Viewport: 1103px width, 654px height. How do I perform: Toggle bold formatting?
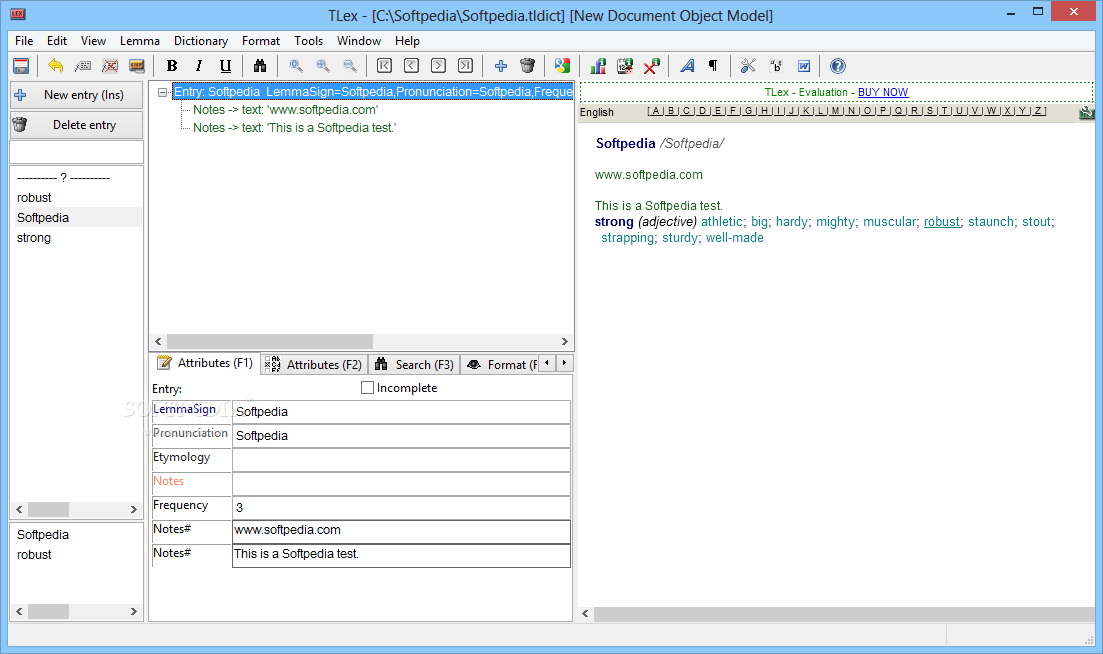[x=172, y=66]
